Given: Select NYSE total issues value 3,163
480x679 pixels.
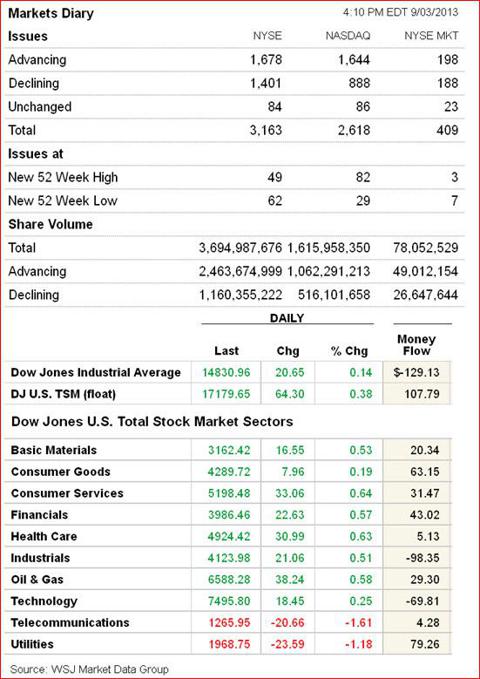Looking at the screenshot, I should pyautogui.click(x=266, y=130).
